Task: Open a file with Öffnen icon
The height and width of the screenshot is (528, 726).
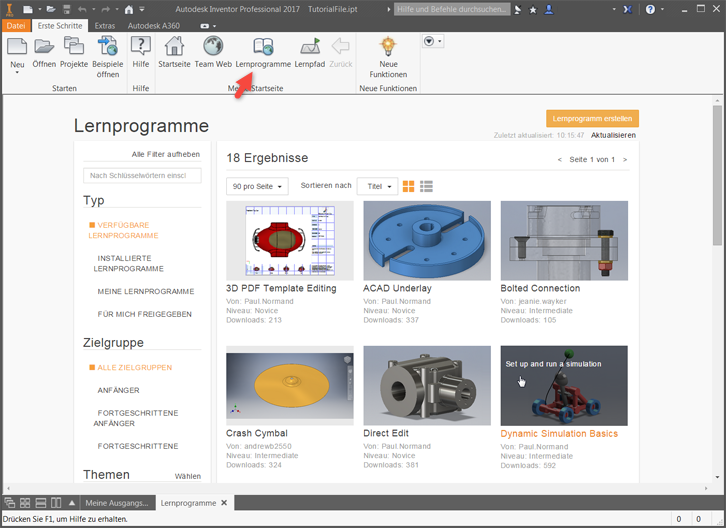Action: pos(44,47)
